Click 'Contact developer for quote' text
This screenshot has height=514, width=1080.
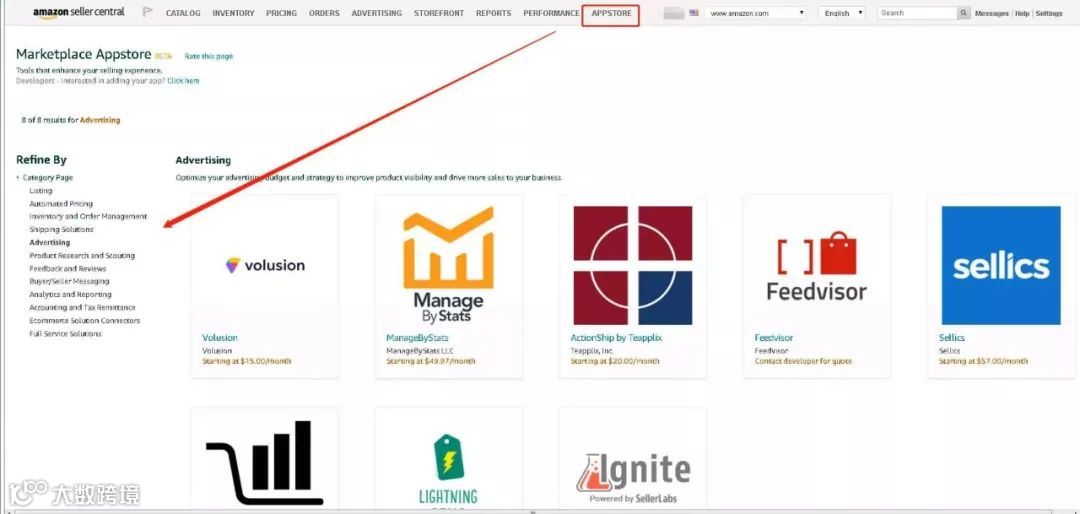click(803, 361)
